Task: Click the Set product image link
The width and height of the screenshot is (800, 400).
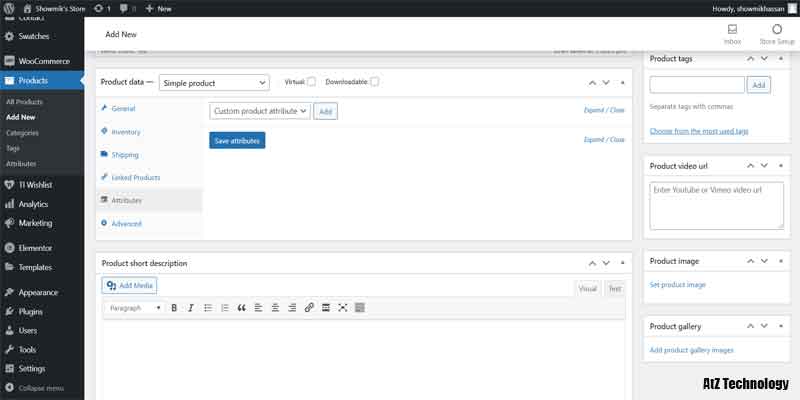Action: click(x=677, y=285)
